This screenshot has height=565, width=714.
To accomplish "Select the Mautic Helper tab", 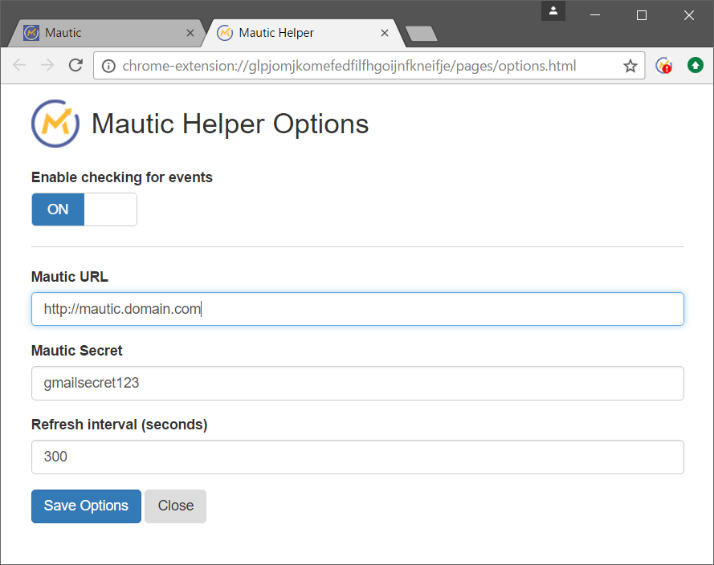I will tap(290, 33).
